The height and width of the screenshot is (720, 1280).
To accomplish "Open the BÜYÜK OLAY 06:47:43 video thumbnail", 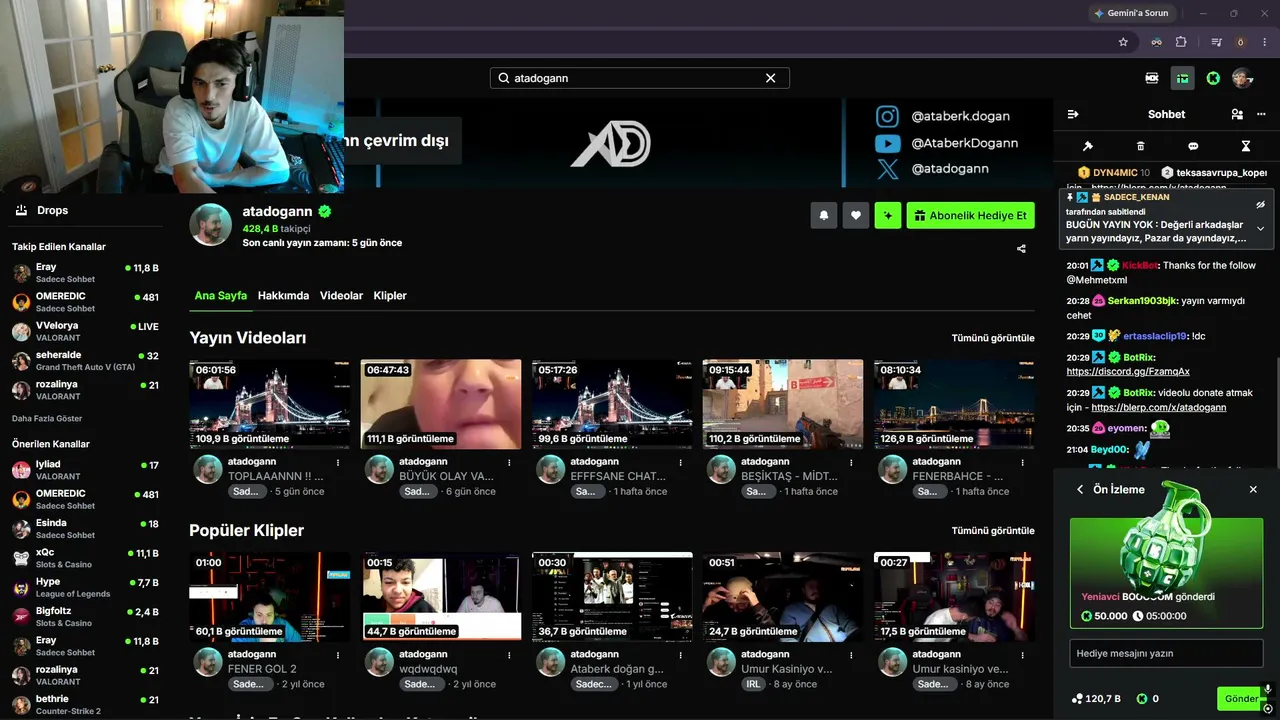I will (x=441, y=404).
